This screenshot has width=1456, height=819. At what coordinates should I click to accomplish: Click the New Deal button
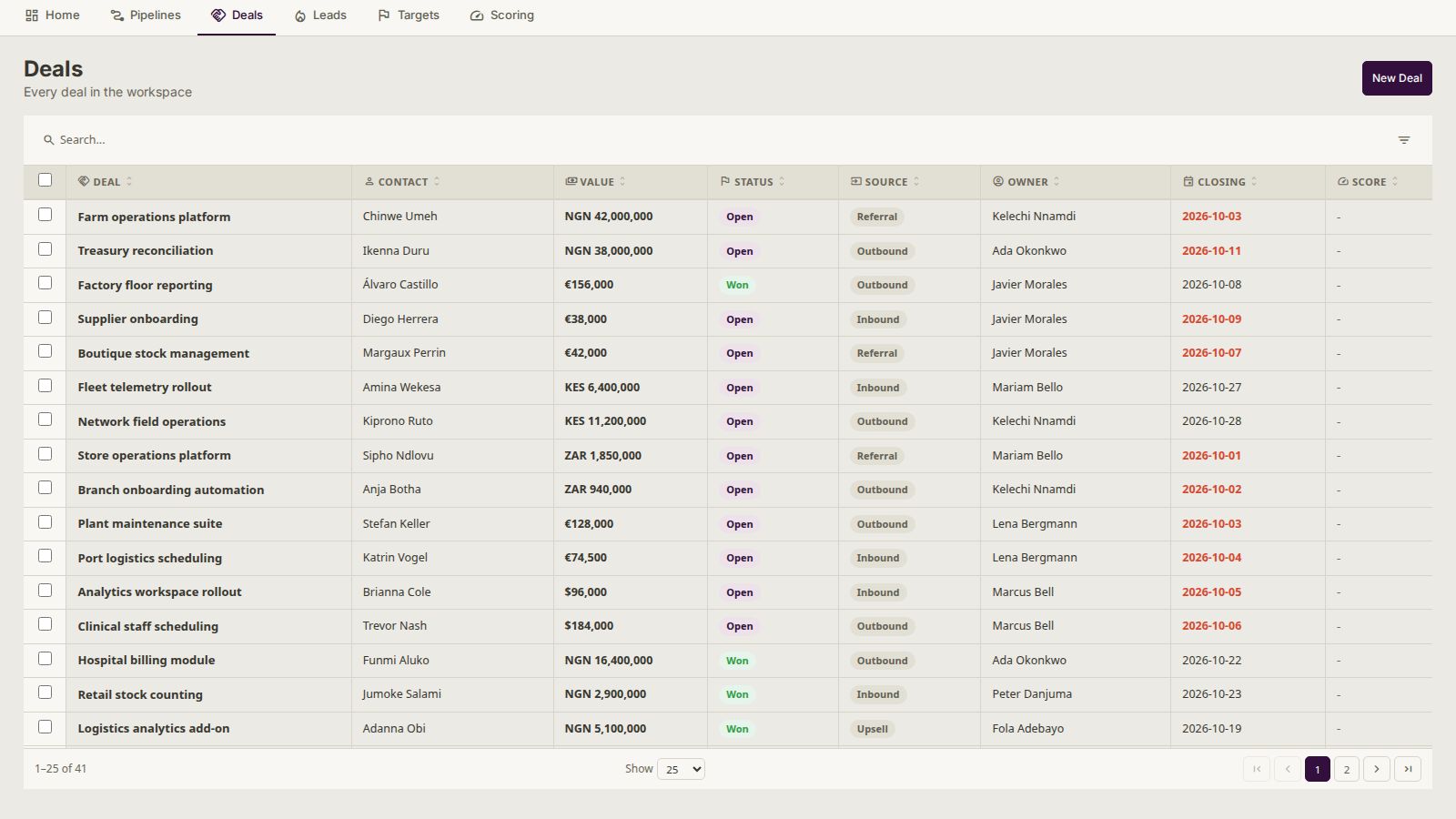coord(1397,78)
